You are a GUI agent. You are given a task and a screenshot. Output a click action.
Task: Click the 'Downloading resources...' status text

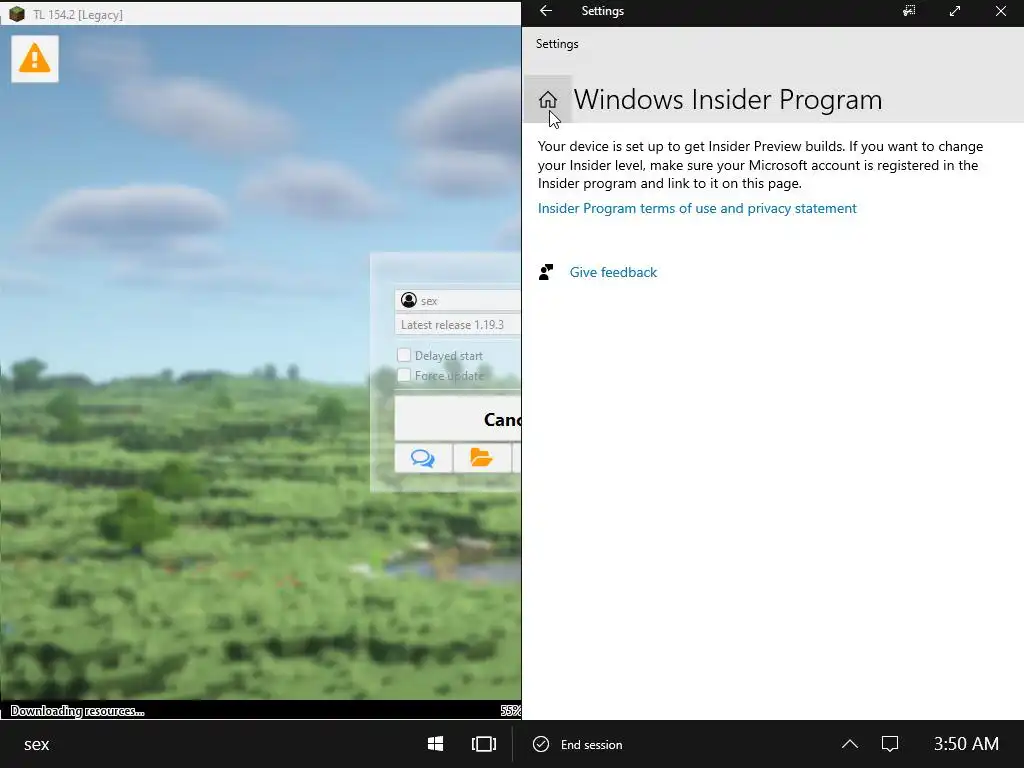pyautogui.click(x=78, y=711)
